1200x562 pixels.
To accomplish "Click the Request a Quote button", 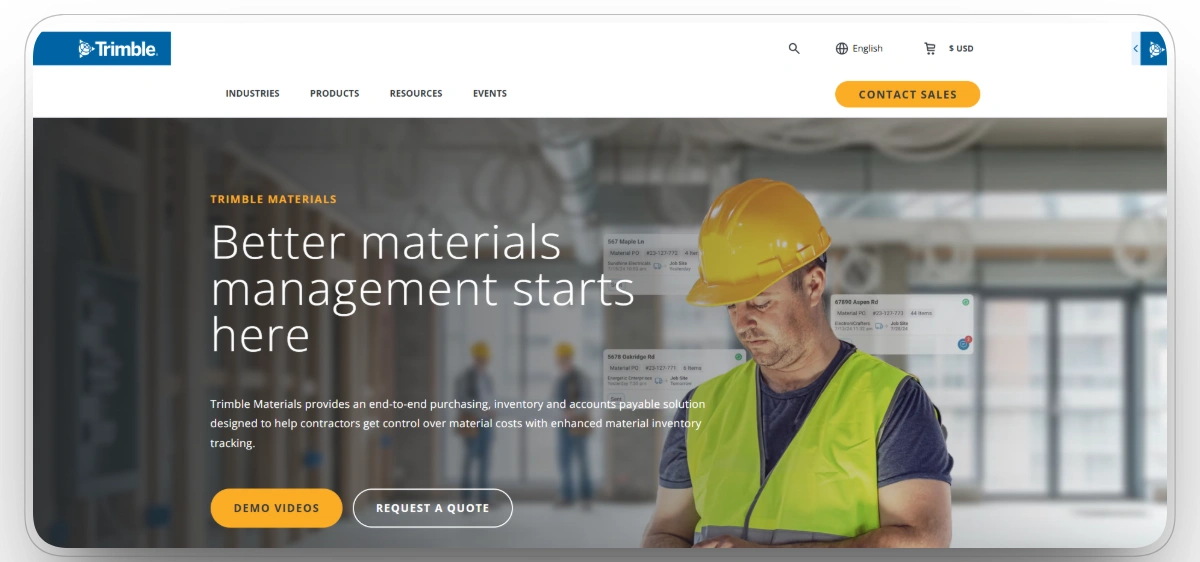I will coord(432,508).
